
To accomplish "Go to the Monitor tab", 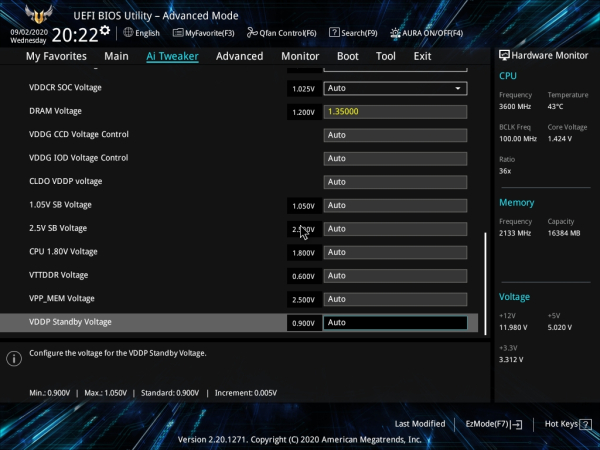I will 300,56.
